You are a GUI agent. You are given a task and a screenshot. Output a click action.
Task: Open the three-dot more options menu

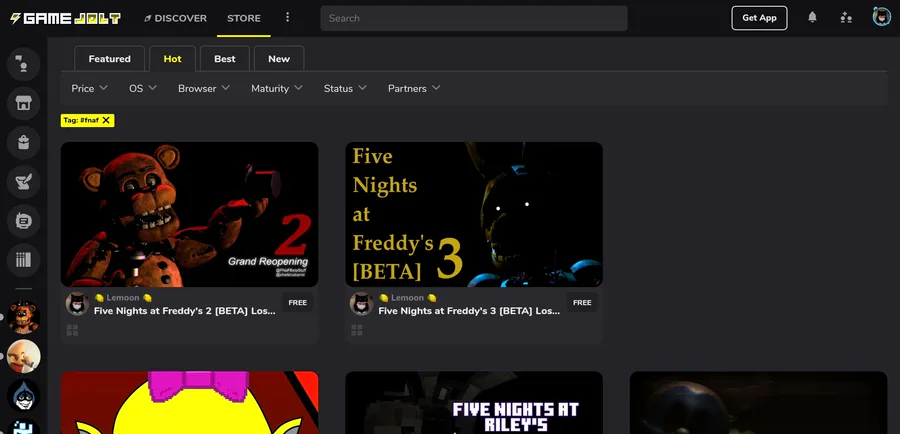[288, 18]
